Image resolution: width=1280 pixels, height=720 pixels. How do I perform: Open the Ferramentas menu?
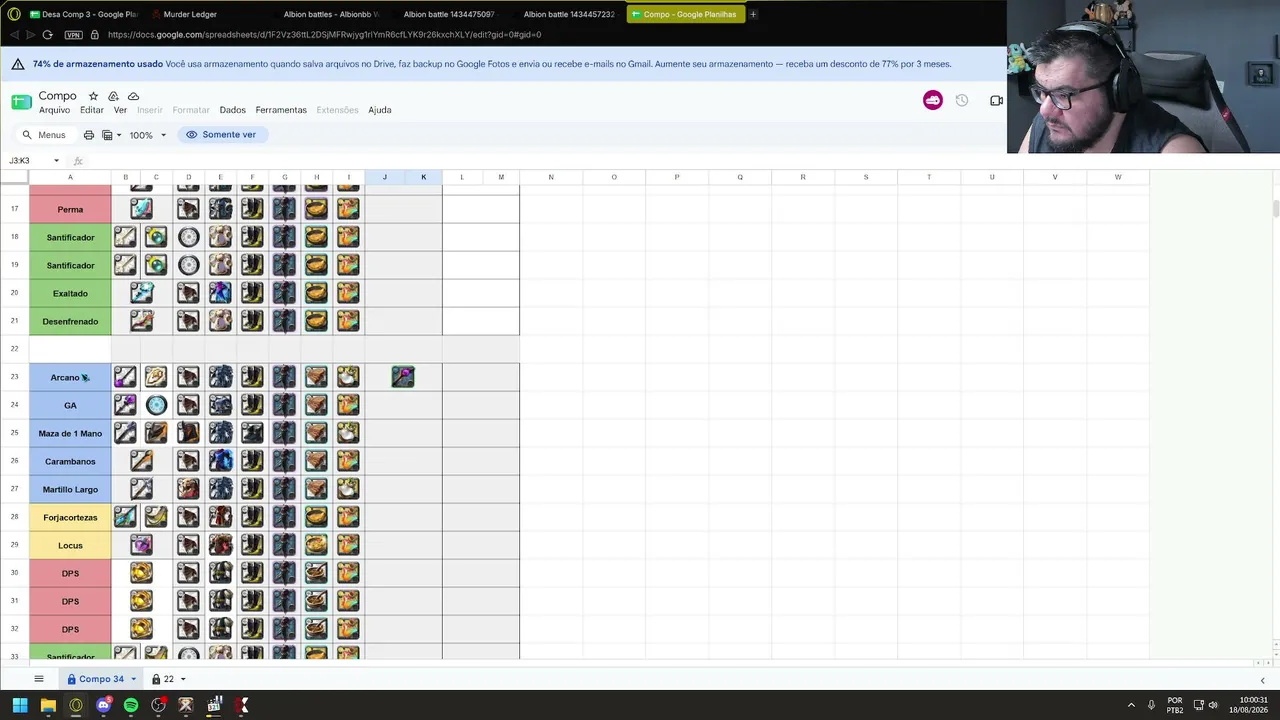(281, 110)
